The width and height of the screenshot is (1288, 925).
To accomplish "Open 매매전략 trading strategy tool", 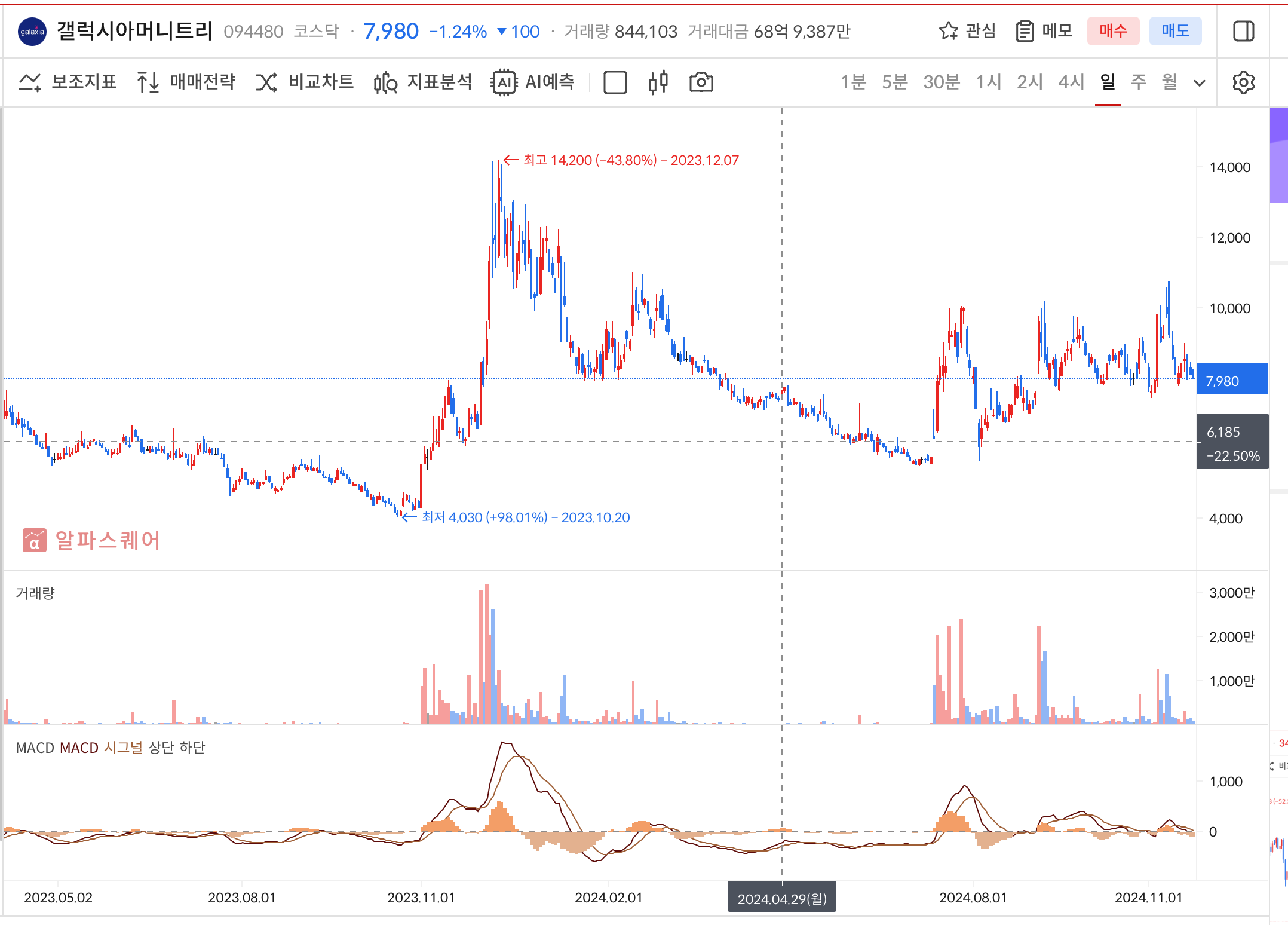I will (x=186, y=82).
